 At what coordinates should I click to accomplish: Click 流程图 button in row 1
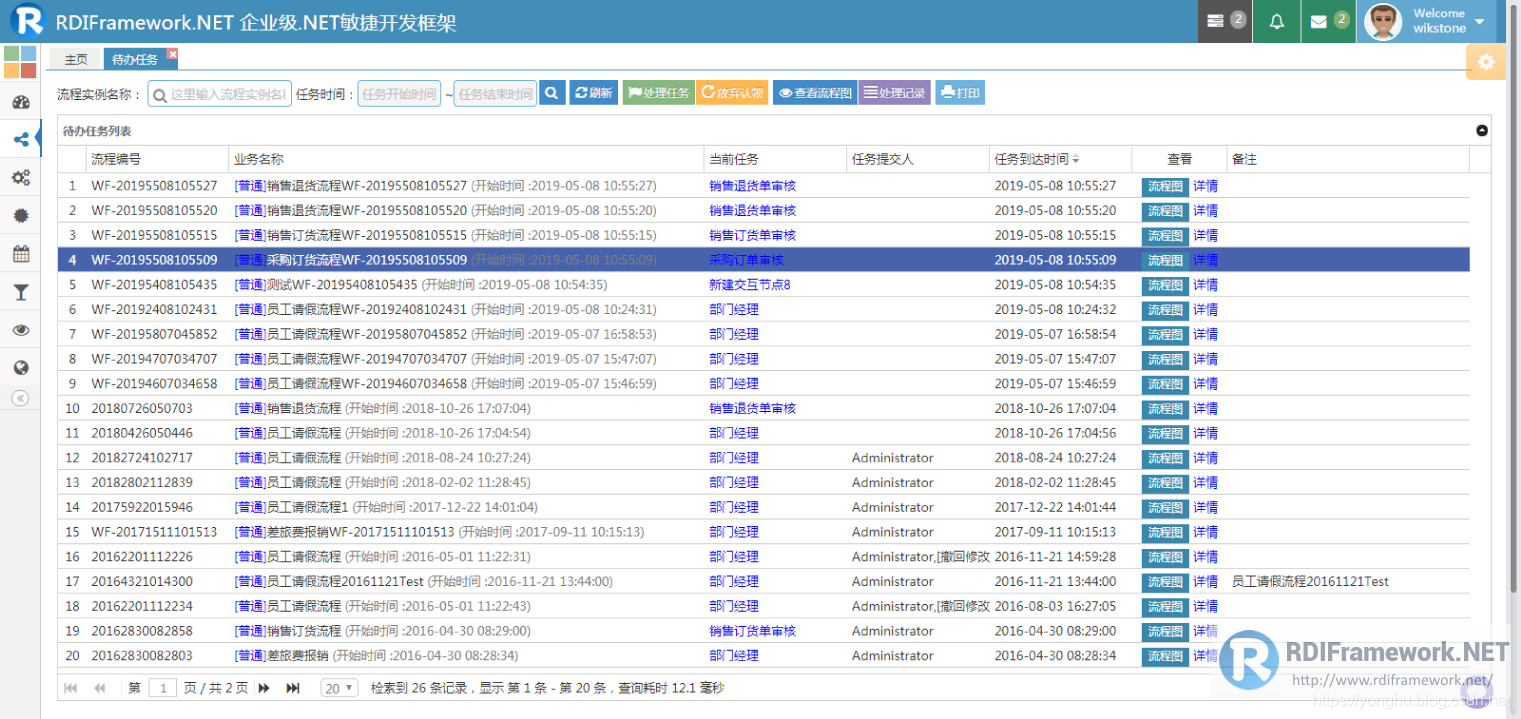coord(1165,186)
